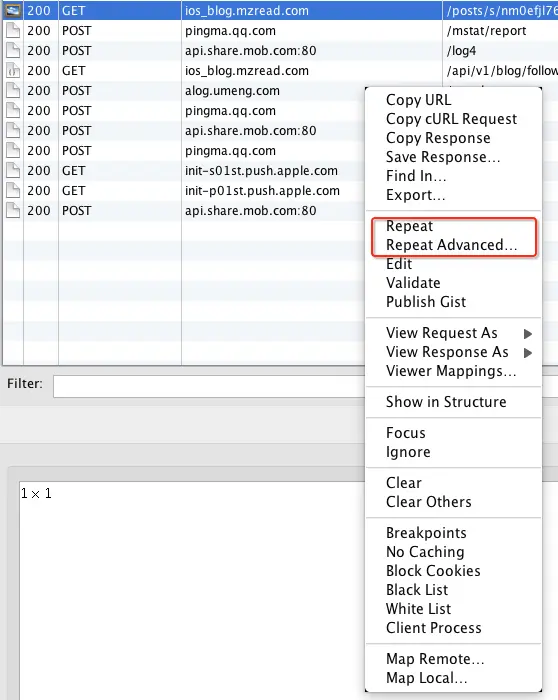
Task: Select Clear Others in the menu
Action: coord(429,502)
